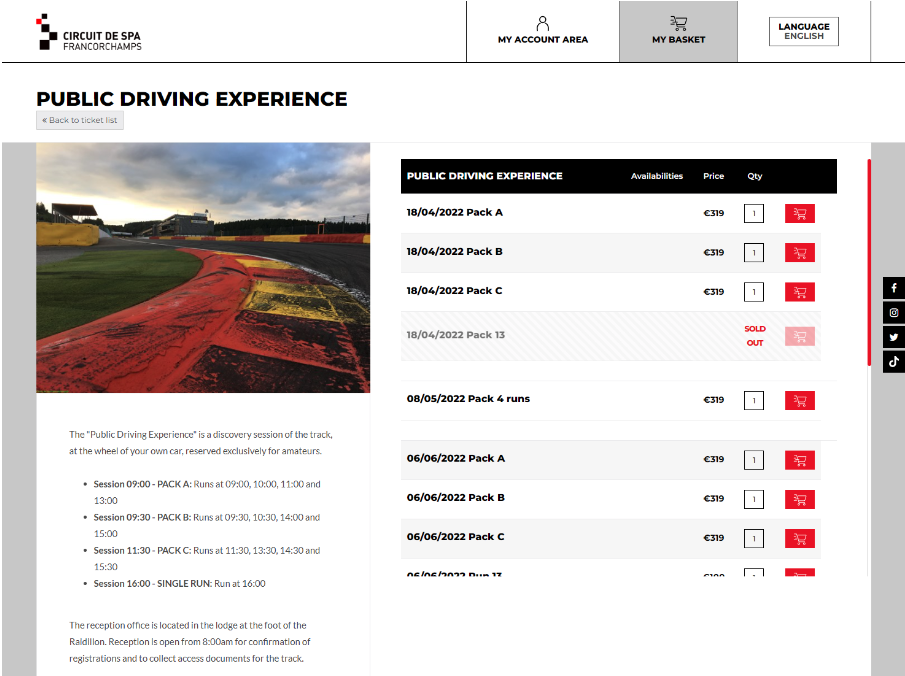Add 06/06/2022 Pack A to basket

[x=799, y=460]
